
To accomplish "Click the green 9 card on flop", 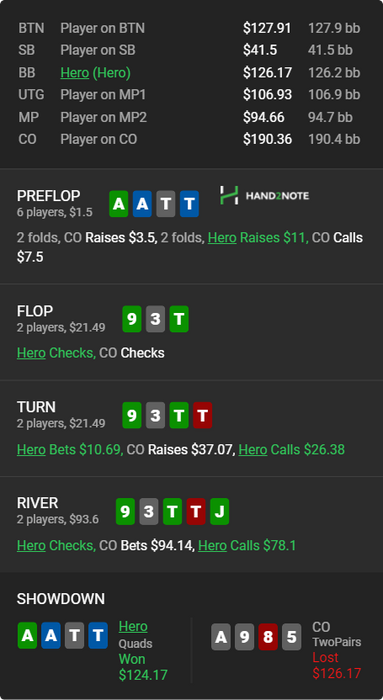I will (132, 319).
